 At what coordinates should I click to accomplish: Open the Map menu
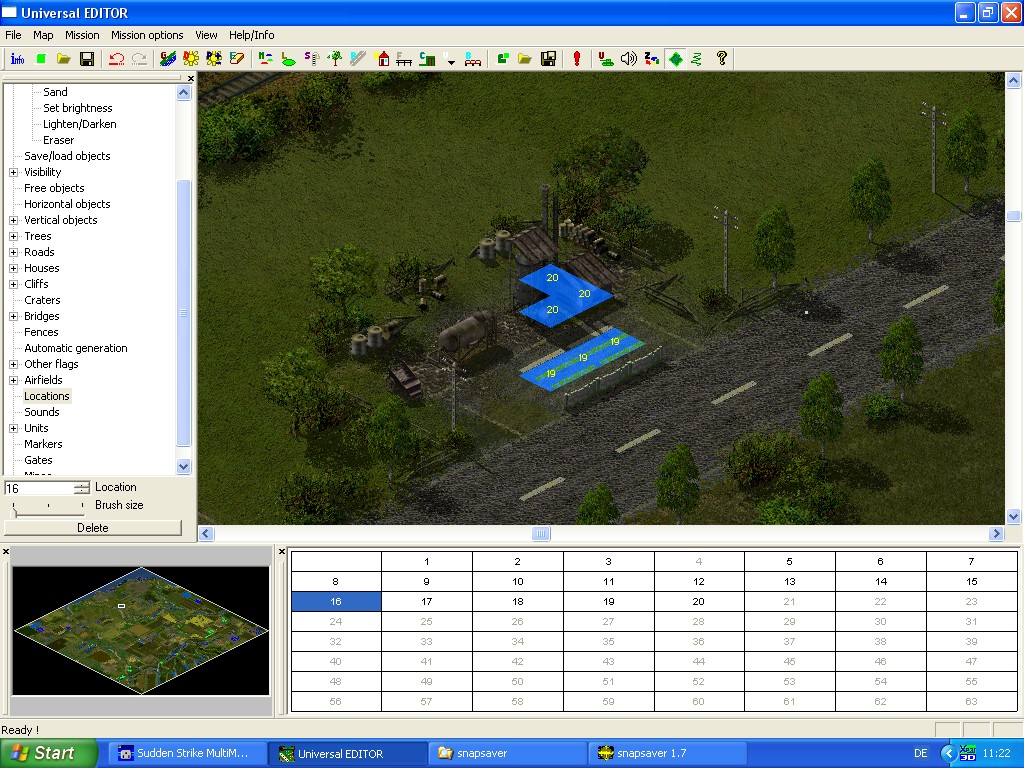coord(43,35)
